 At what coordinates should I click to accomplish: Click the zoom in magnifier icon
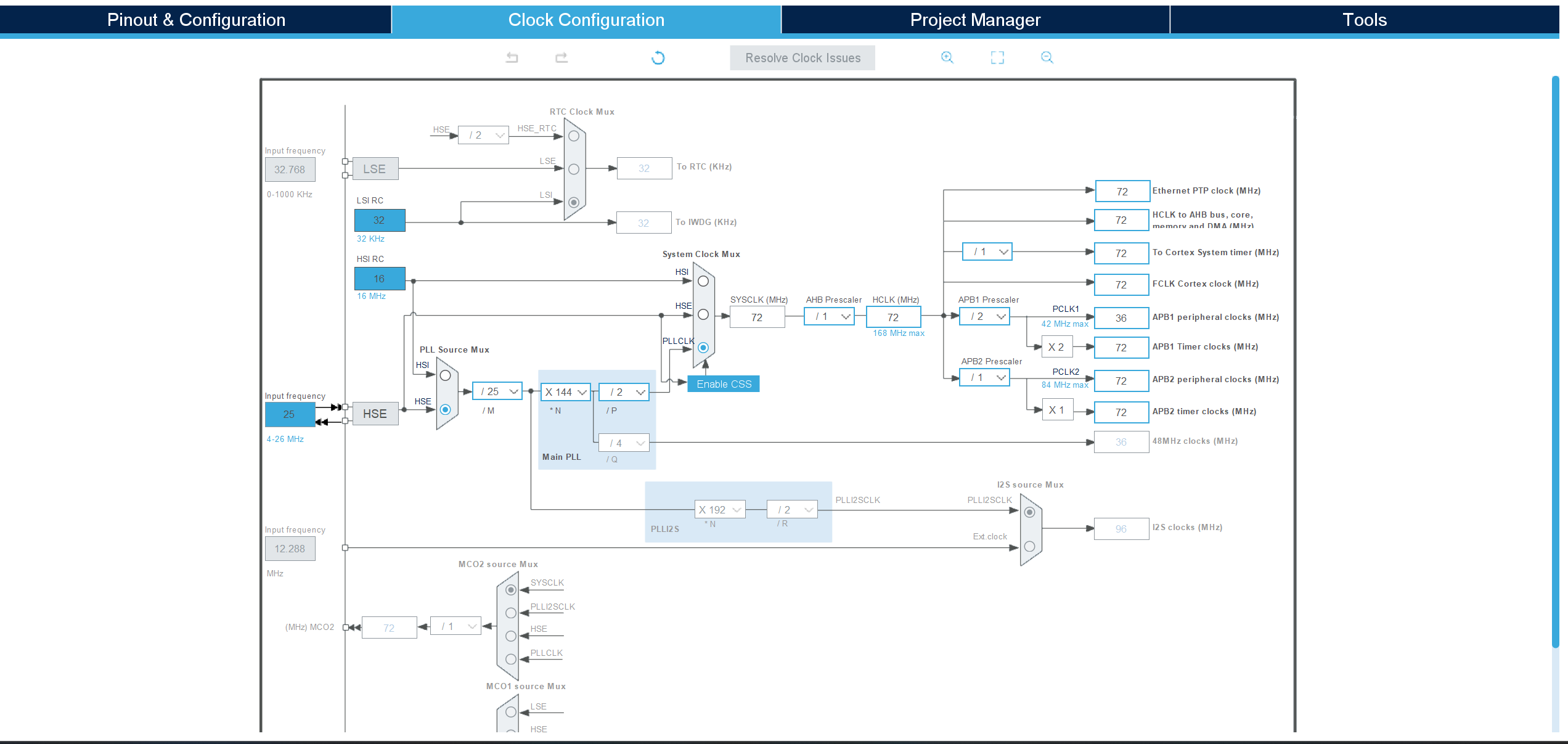pyautogui.click(x=947, y=57)
